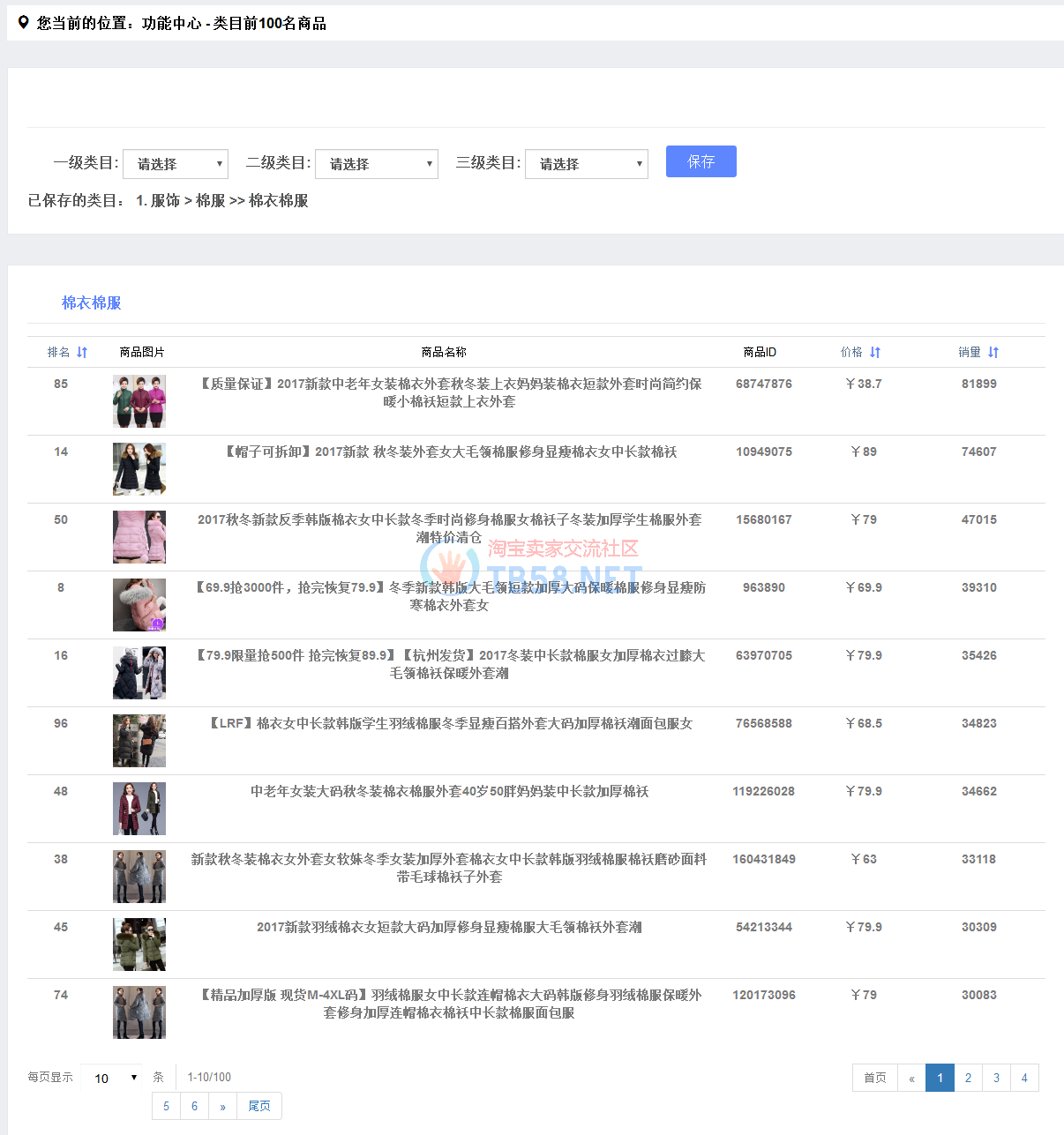Click the sort icon next to 排名
This screenshot has height=1135, width=1064.
[x=82, y=352]
